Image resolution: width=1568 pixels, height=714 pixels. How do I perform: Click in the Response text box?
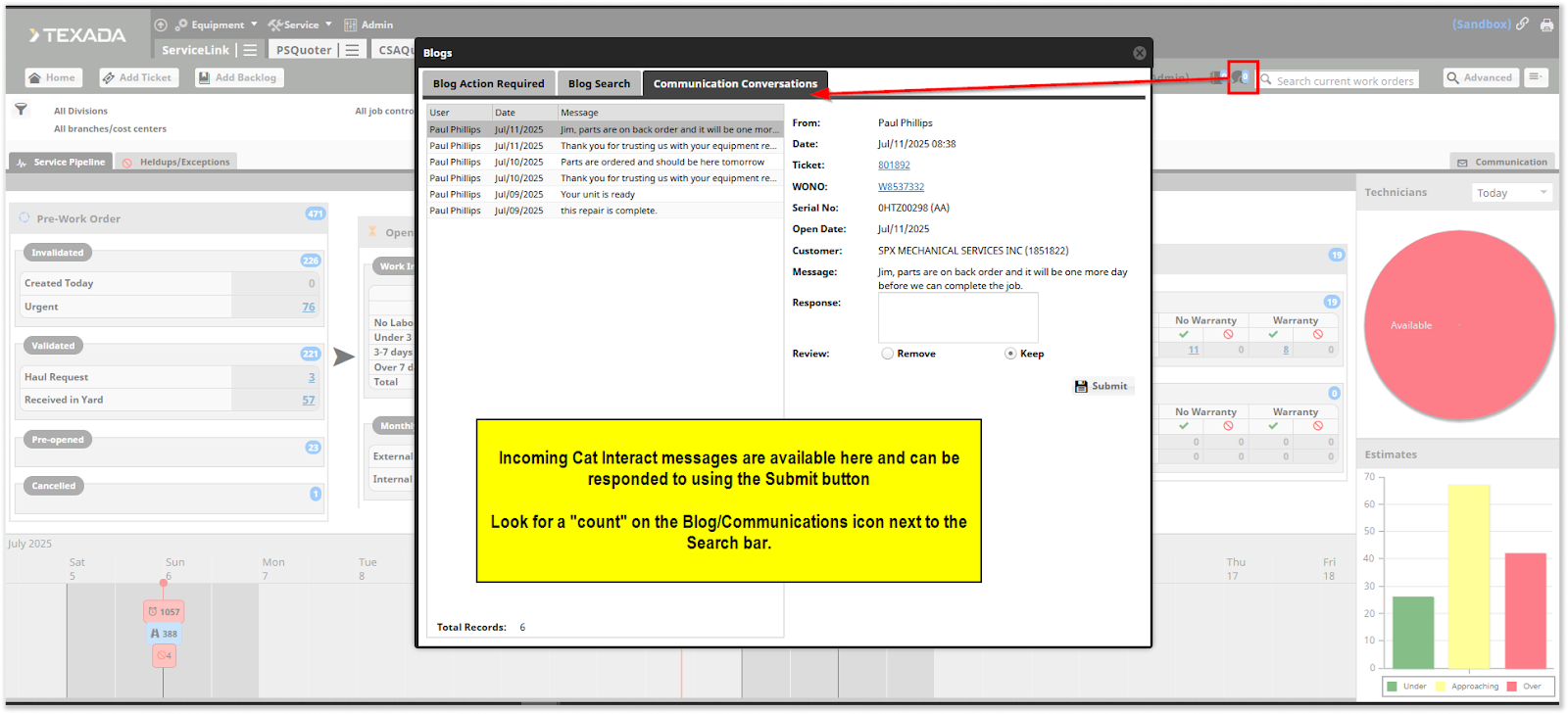click(957, 317)
